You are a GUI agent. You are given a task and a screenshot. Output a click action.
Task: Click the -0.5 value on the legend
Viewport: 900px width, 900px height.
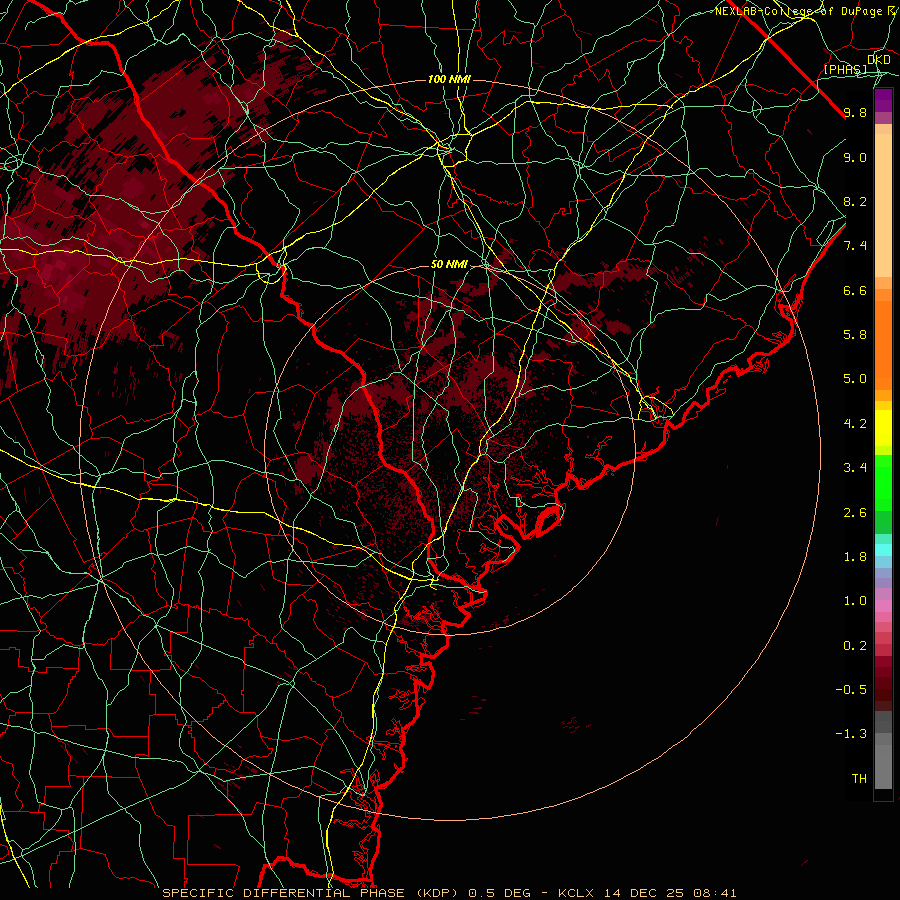click(851, 690)
